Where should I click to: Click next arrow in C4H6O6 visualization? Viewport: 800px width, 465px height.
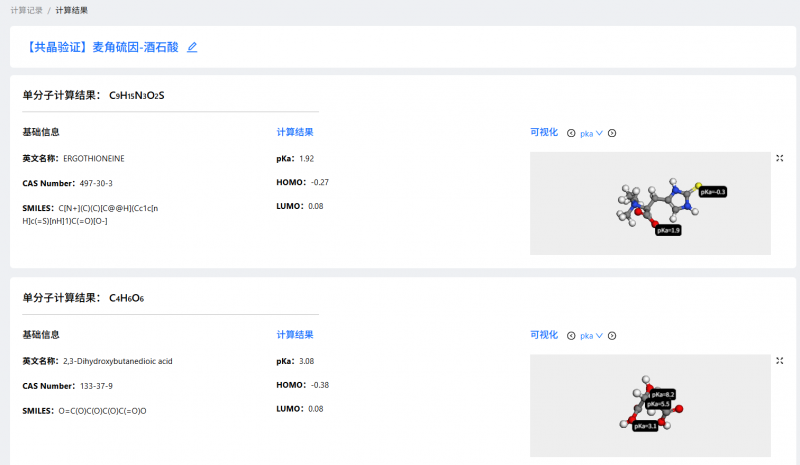(612, 336)
